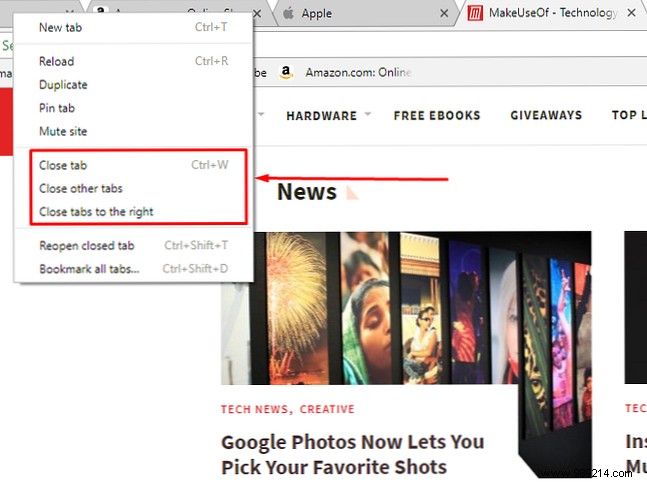Screen dimensions: 647x482
Task: Choose Bookmark all tabs option
Action: (89, 268)
